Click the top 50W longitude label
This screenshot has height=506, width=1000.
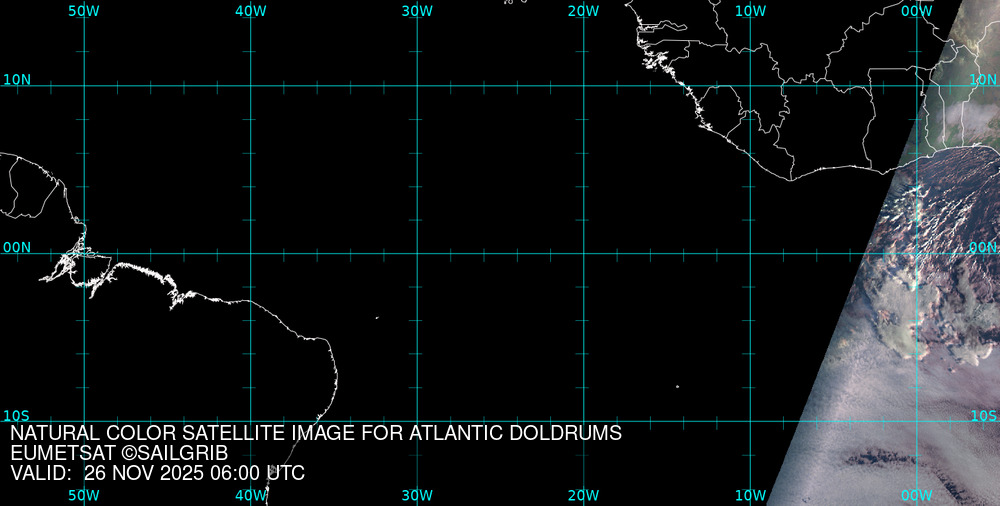[84, 11]
